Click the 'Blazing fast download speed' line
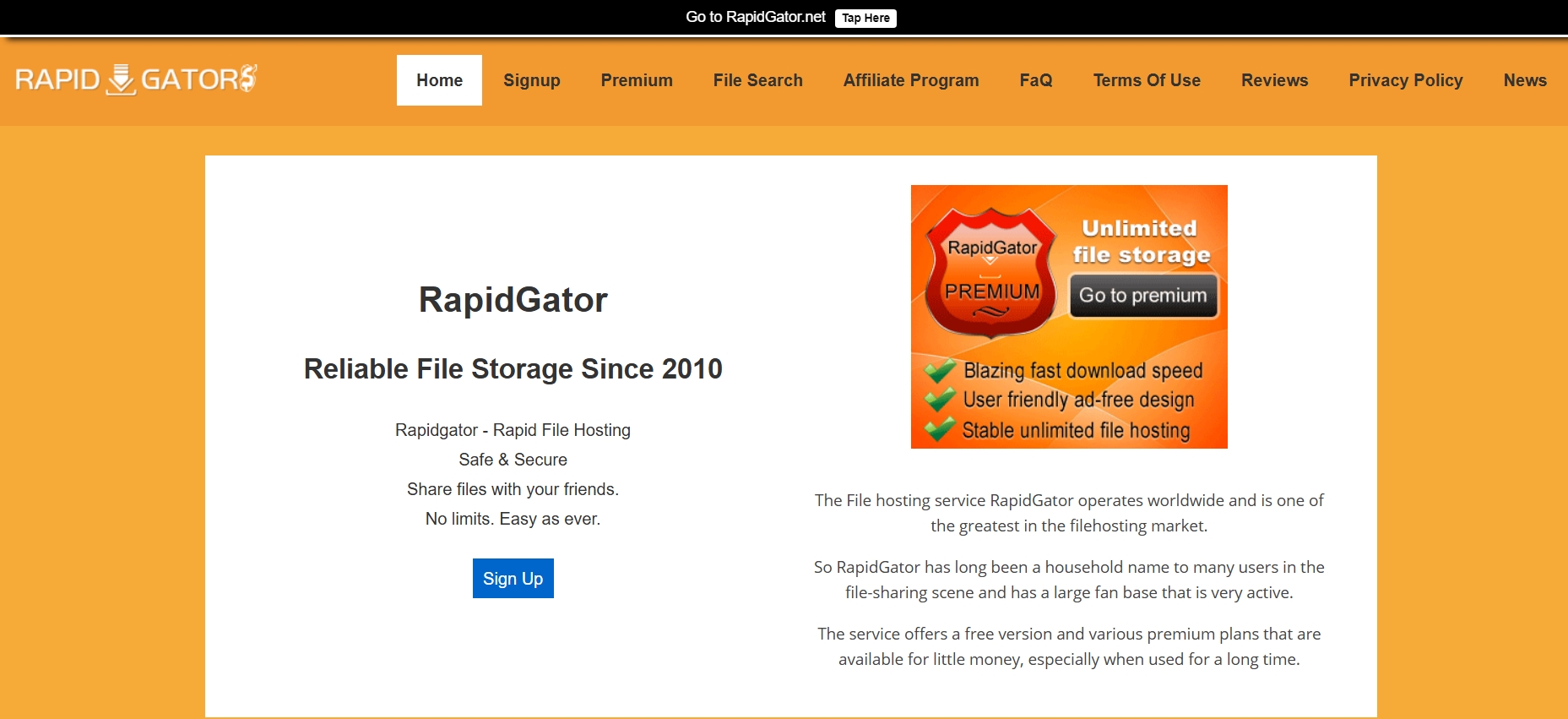The height and width of the screenshot is (719, 1568). pyautogui.click(x=1083, y=371)
